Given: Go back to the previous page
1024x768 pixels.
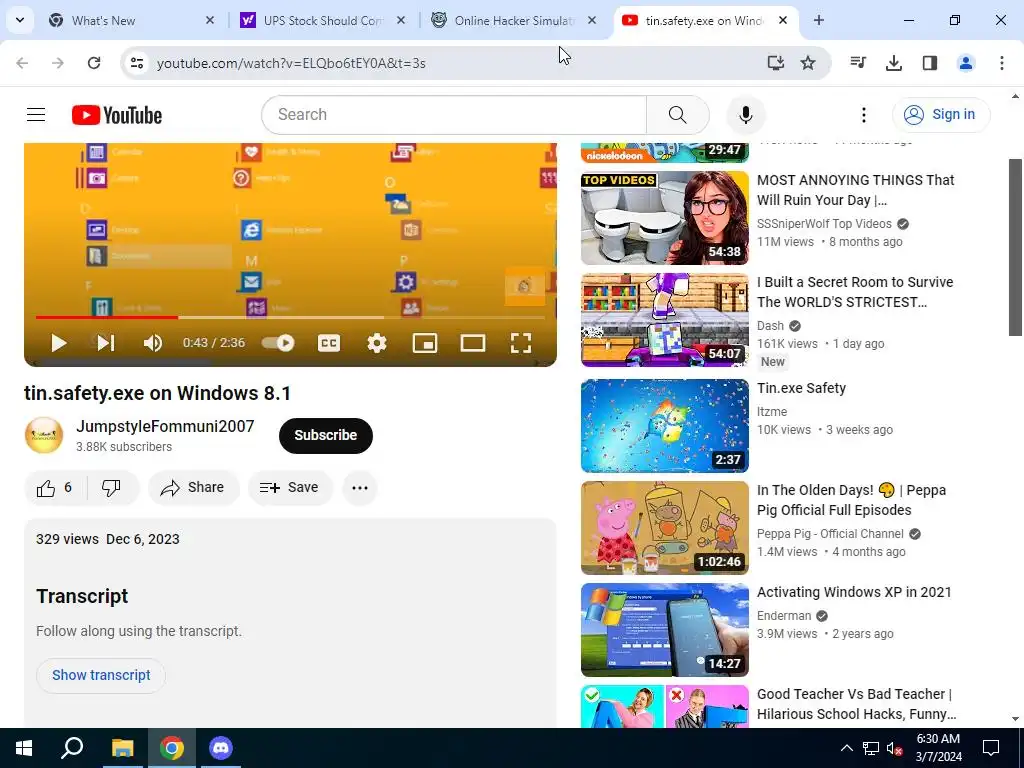Looking at the screenshot, I should click(x=22, y=63).
